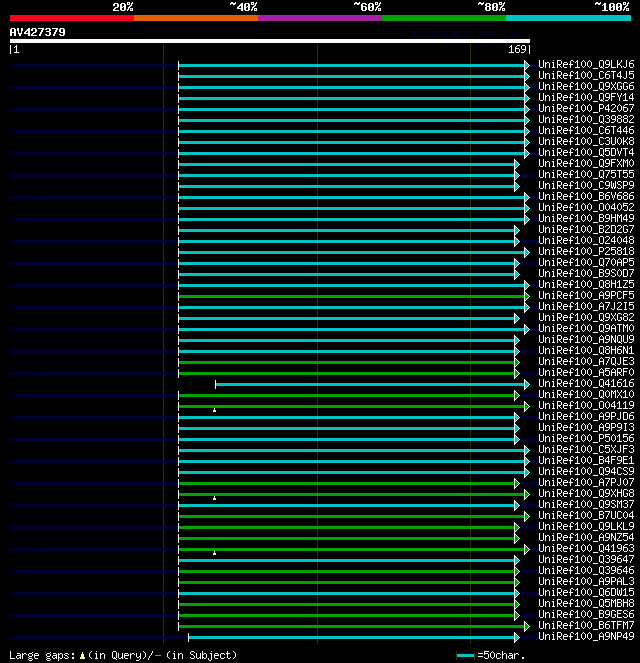Viewport: 640px width, 663px height.
Task: Open UniRef100_O24048 entry
Action: tap(586, 240)
